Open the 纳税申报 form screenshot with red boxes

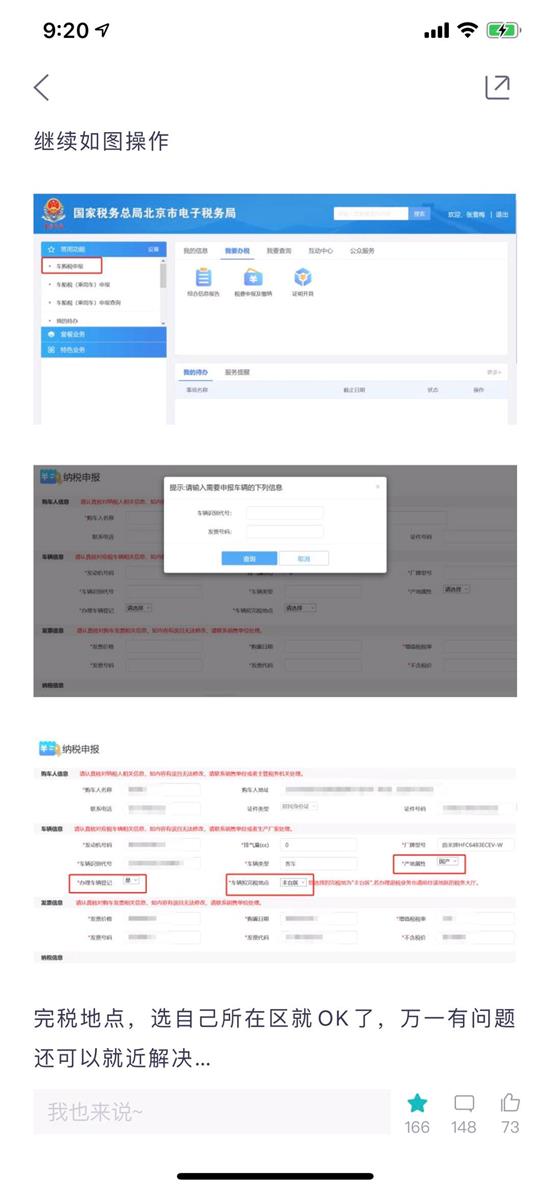point(275,849)
